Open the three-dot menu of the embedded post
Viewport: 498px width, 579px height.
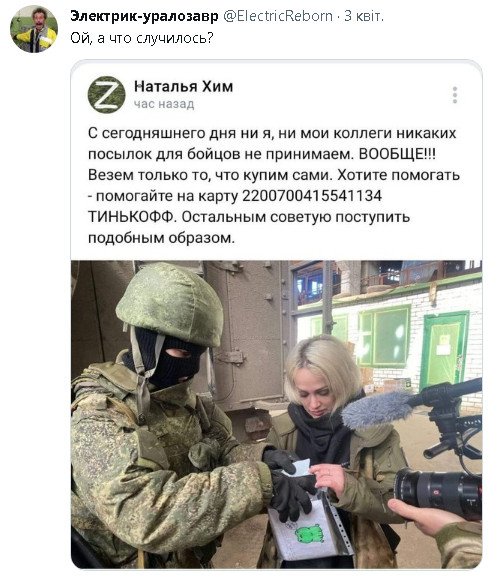point(455,95)
